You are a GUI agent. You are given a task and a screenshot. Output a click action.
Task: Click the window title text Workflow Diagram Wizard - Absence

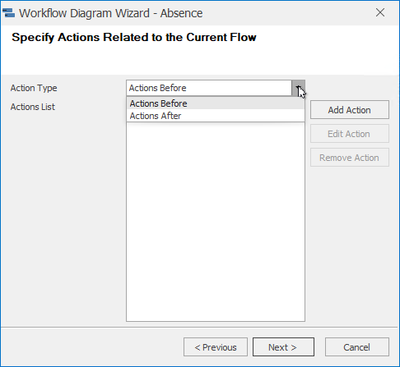[x=111, y=13]
